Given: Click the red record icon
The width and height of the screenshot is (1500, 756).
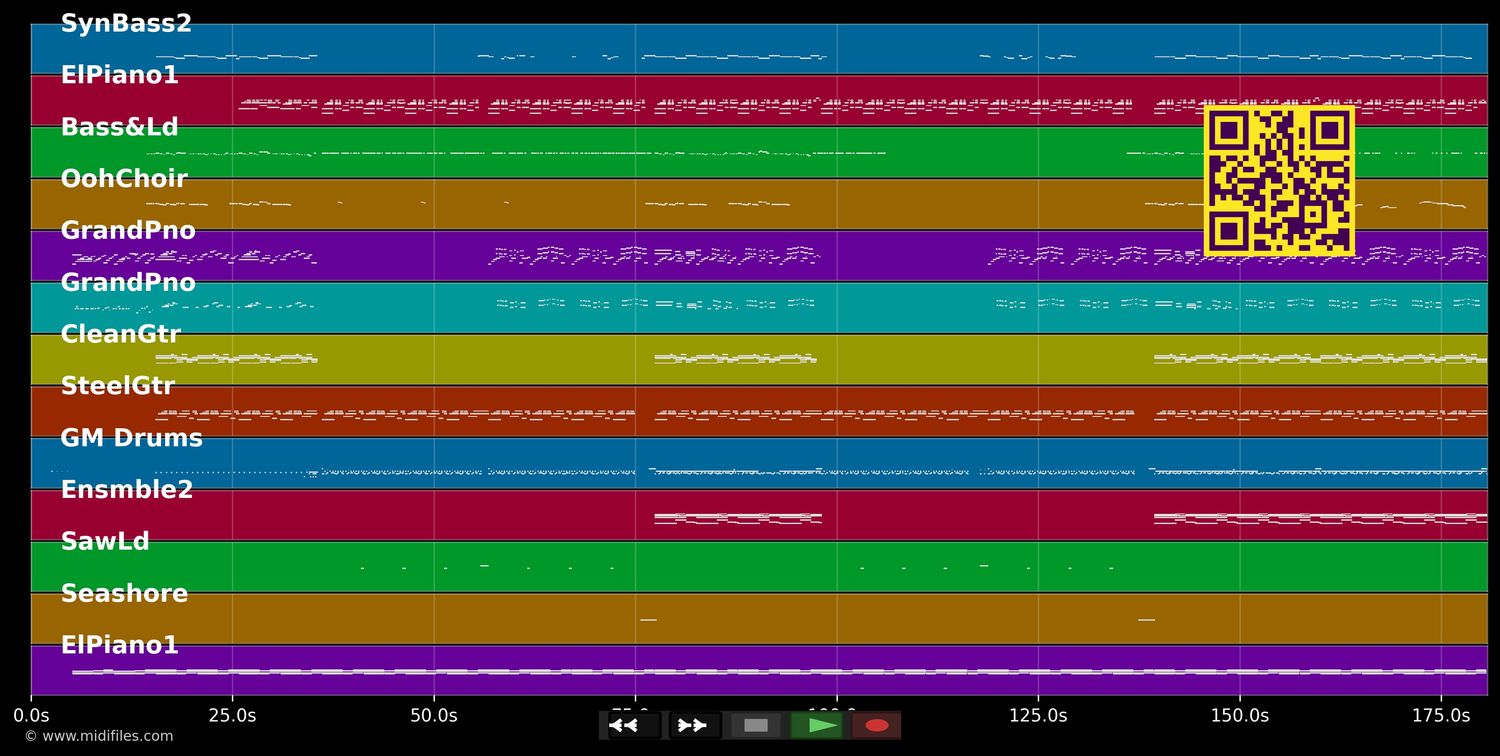Looking at the screenshot, I should click(x=876, y=725).
